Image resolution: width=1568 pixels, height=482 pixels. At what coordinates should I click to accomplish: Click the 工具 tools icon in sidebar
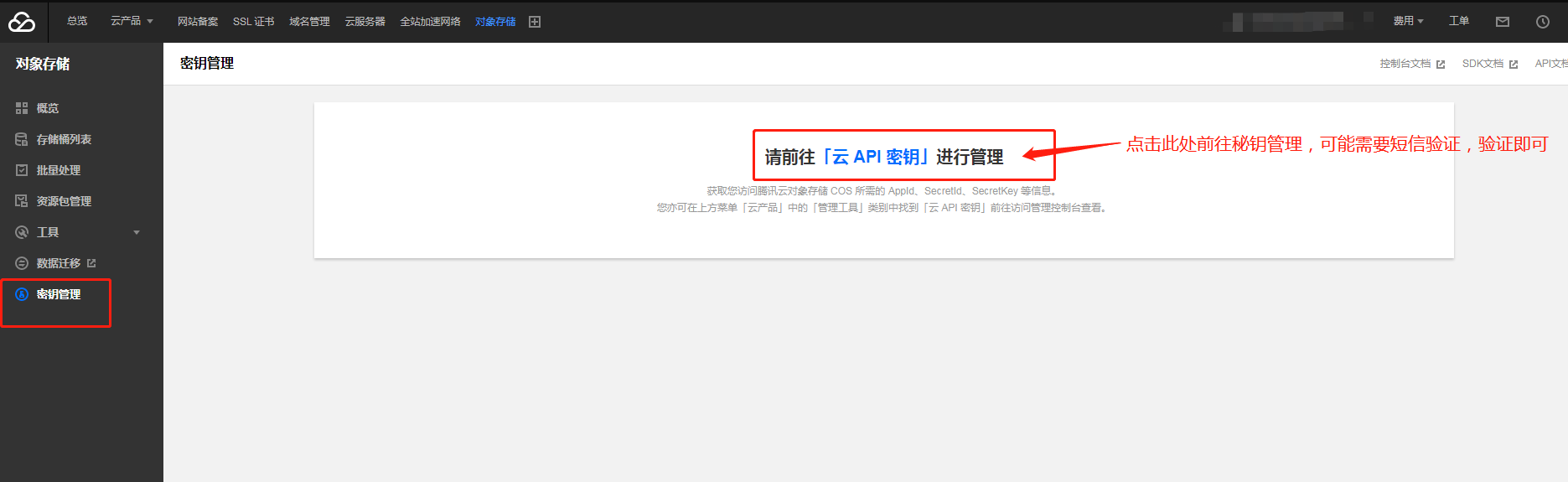pos(22,232)
